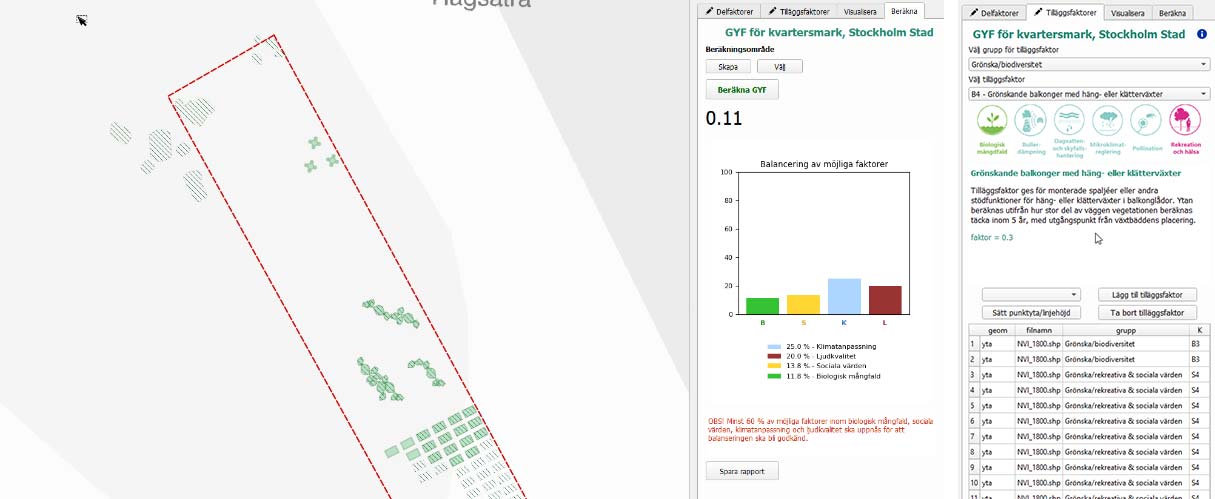Select the Pollination icon

(1146, 122)
